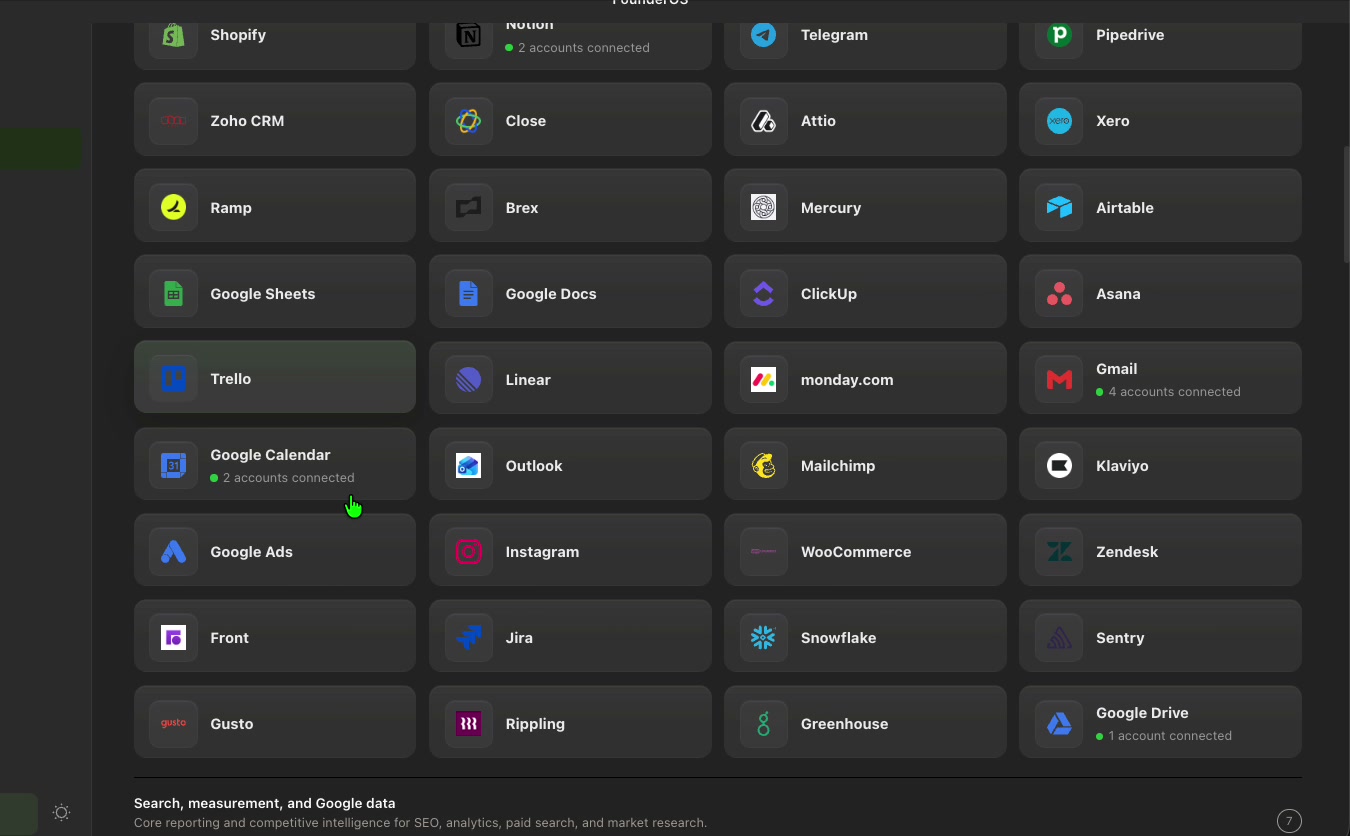Image resolution: width=1350 pixels, height=836 pixels.
Task: Open the Snowflake integration card
Action: click(865, 636)
